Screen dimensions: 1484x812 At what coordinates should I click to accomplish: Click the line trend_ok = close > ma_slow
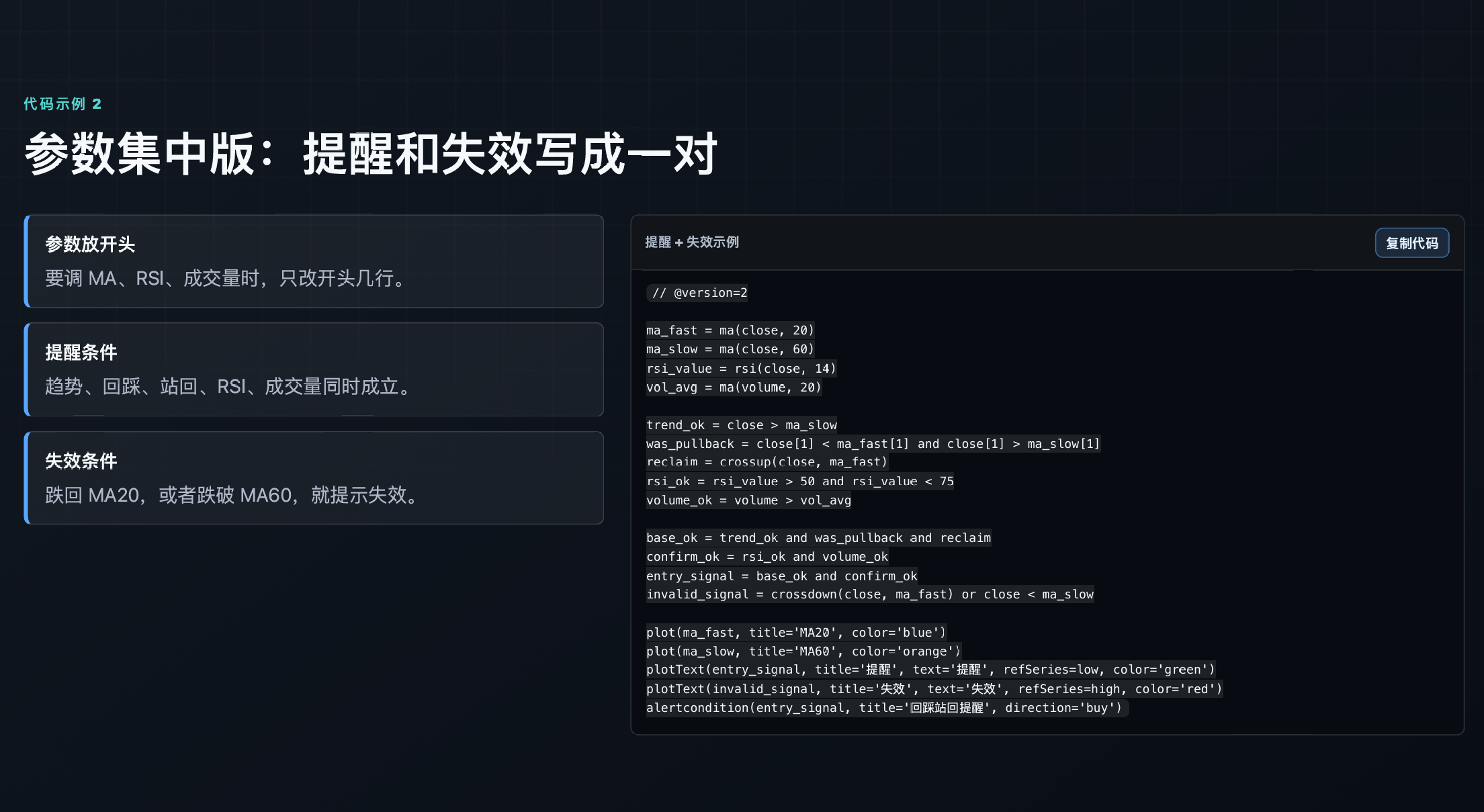click(742, 425)
